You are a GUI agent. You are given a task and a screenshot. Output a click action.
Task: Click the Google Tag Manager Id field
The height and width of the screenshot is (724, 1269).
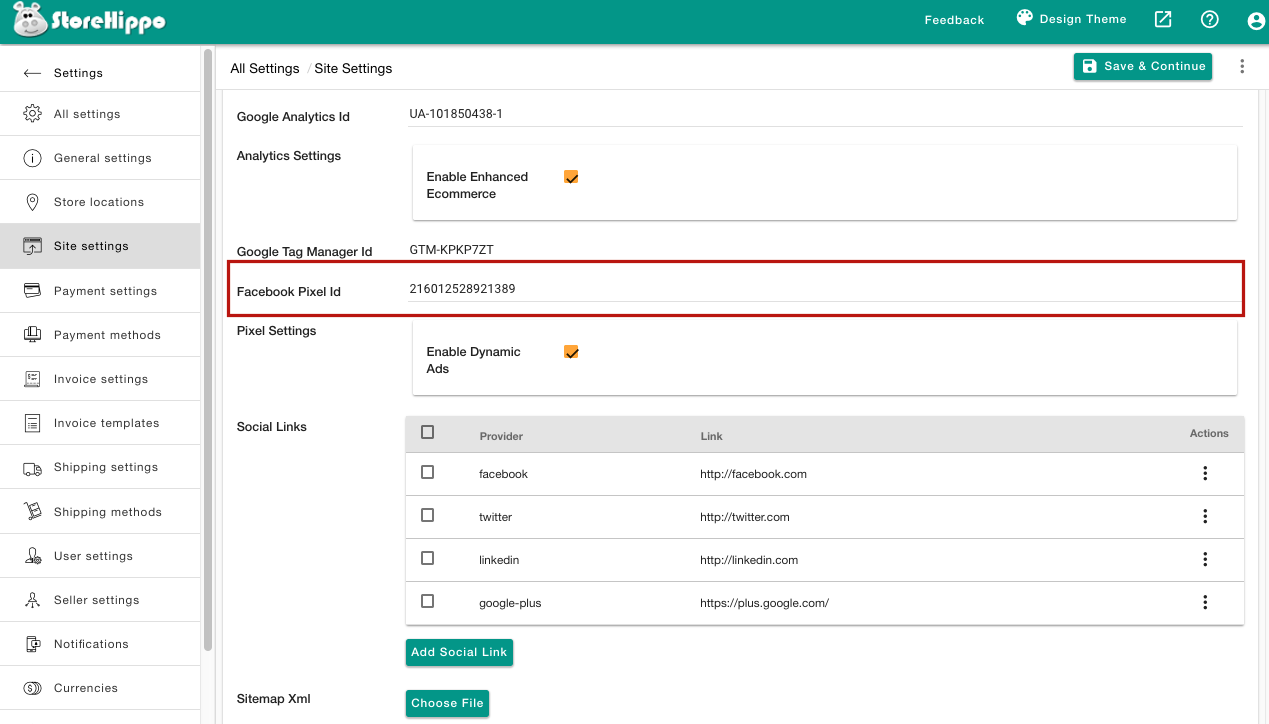coord(826,249)
